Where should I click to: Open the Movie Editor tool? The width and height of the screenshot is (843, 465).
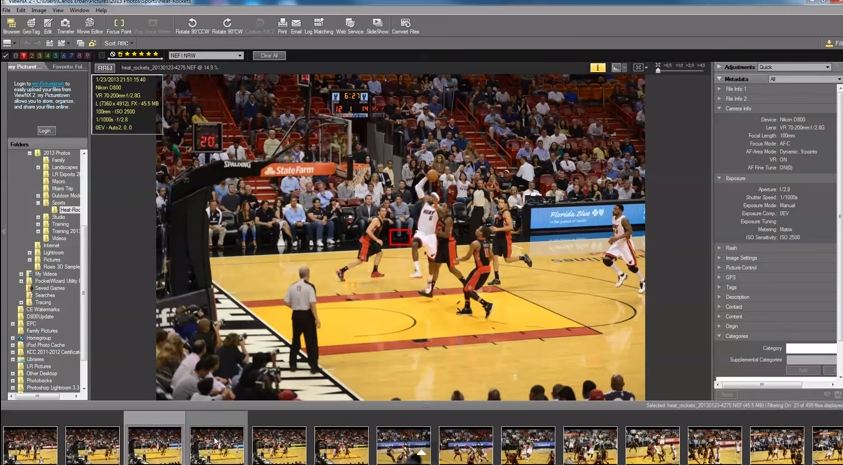tap(90, 25)
